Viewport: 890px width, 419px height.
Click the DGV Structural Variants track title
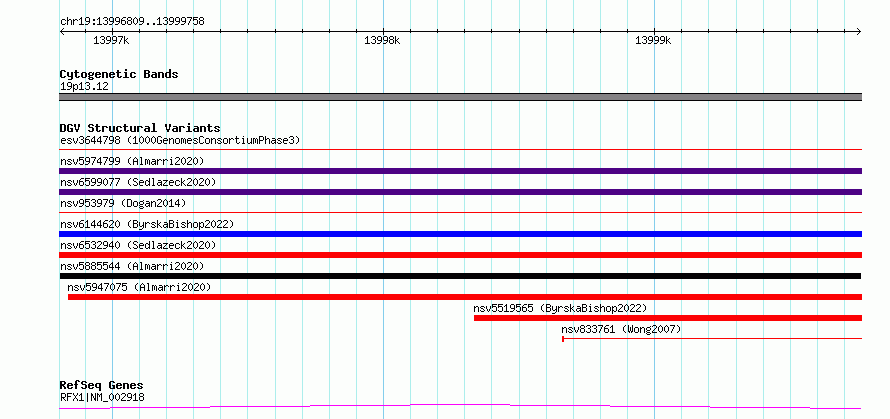click(x=140, y=128)
